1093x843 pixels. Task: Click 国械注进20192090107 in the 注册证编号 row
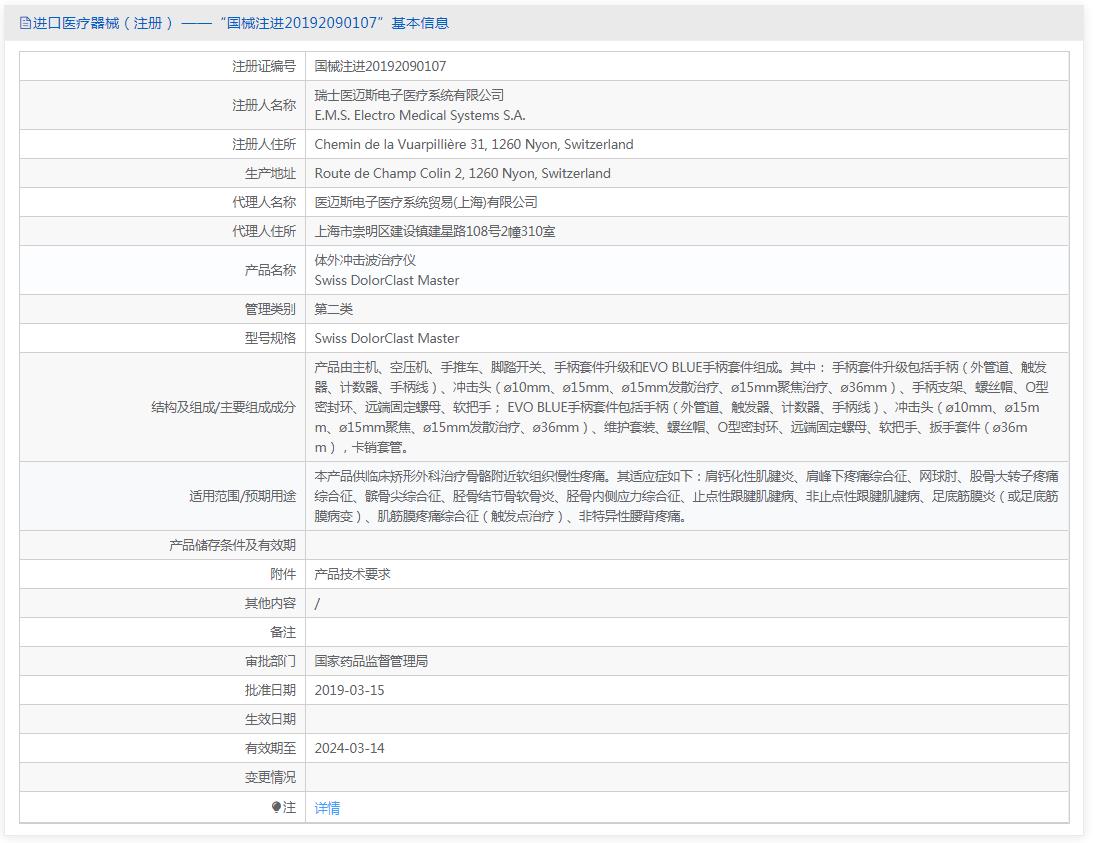click(x=380, y=66)
